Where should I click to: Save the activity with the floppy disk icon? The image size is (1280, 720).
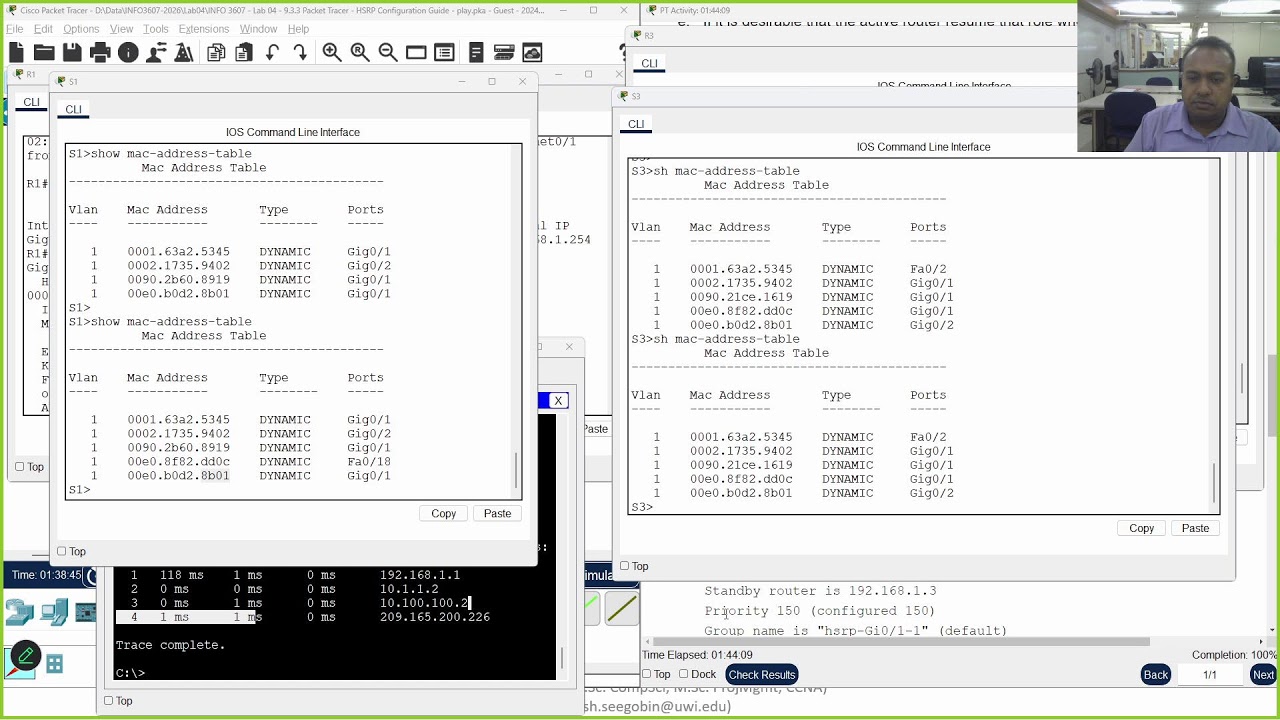pyautogui.click(x=72, y=53)
